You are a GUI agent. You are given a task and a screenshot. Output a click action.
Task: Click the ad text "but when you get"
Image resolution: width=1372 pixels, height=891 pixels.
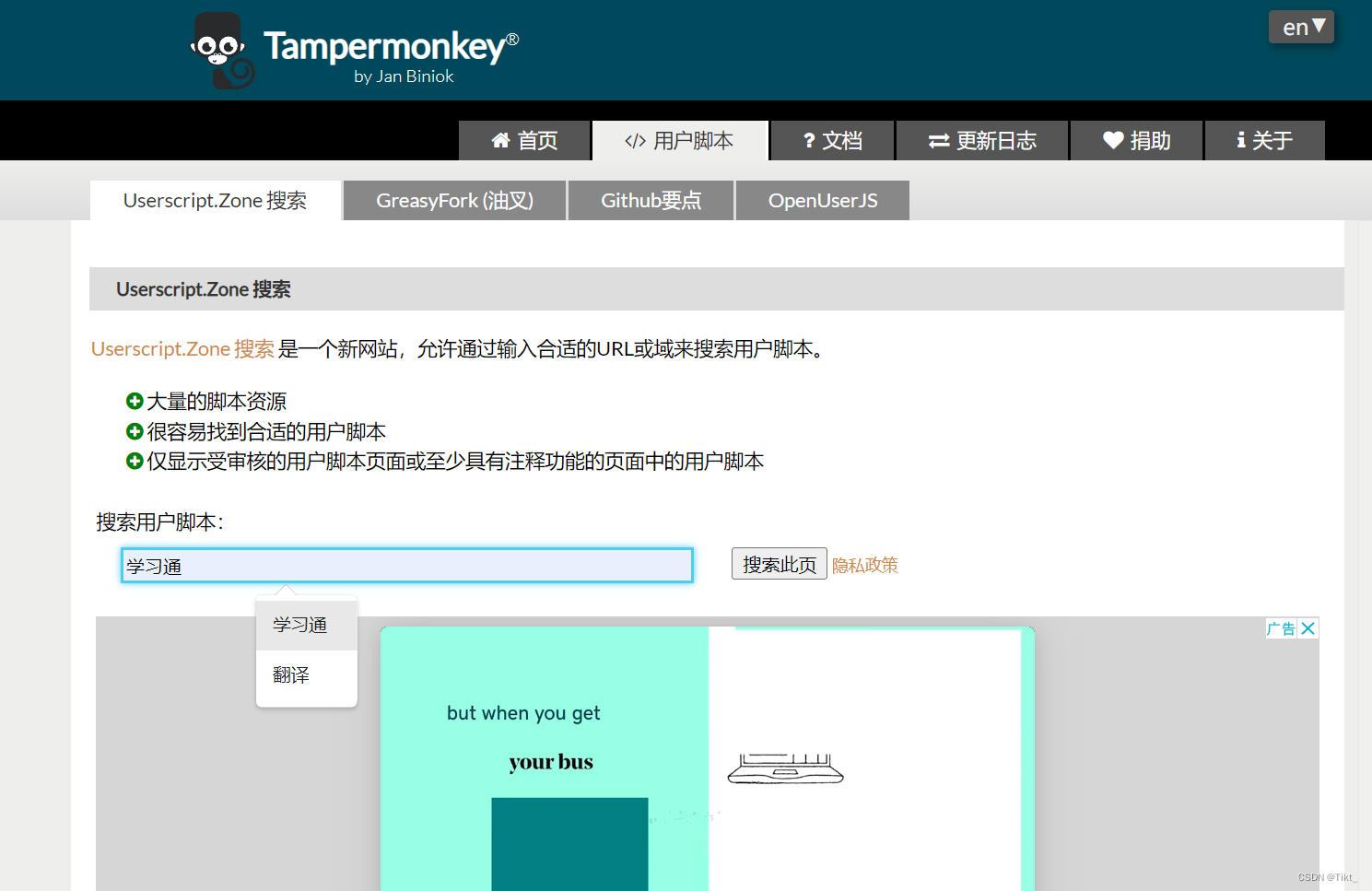523,713
